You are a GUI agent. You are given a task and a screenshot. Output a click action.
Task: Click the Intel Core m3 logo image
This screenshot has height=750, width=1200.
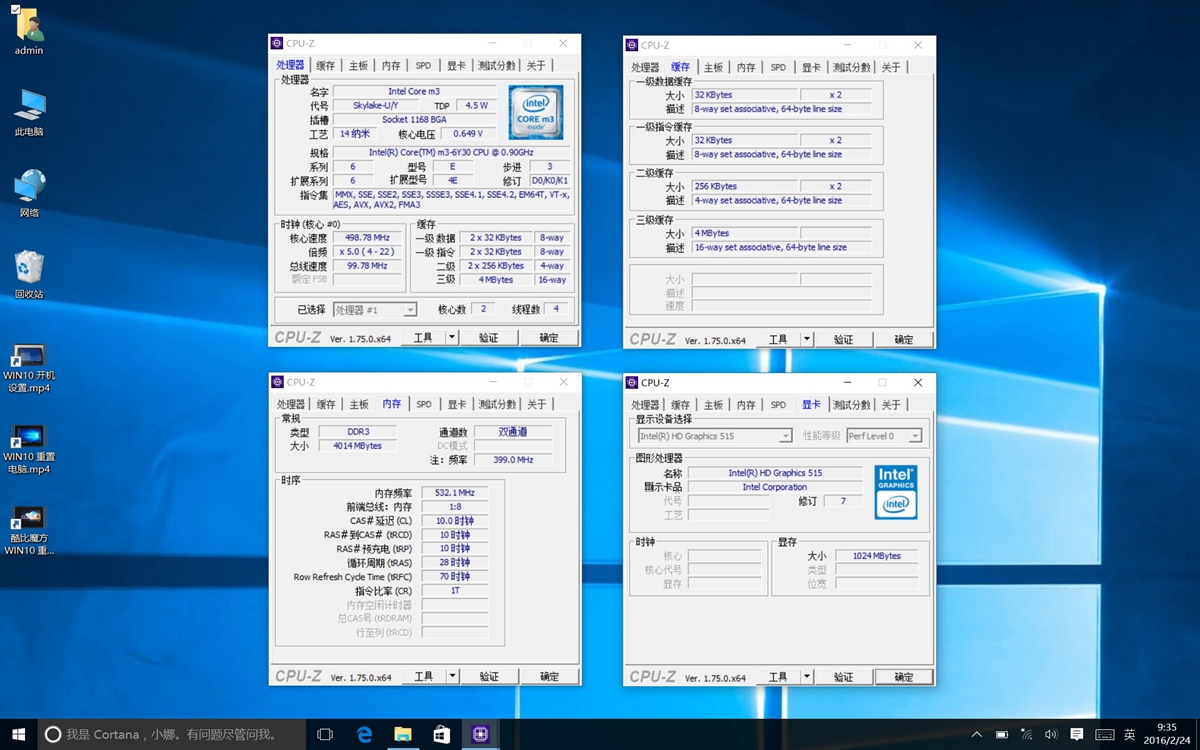tap(536, 111)
